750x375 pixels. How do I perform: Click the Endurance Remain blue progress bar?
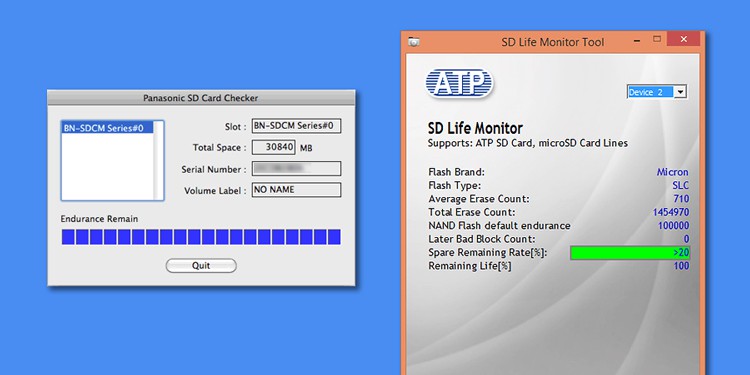pos(201,237)
